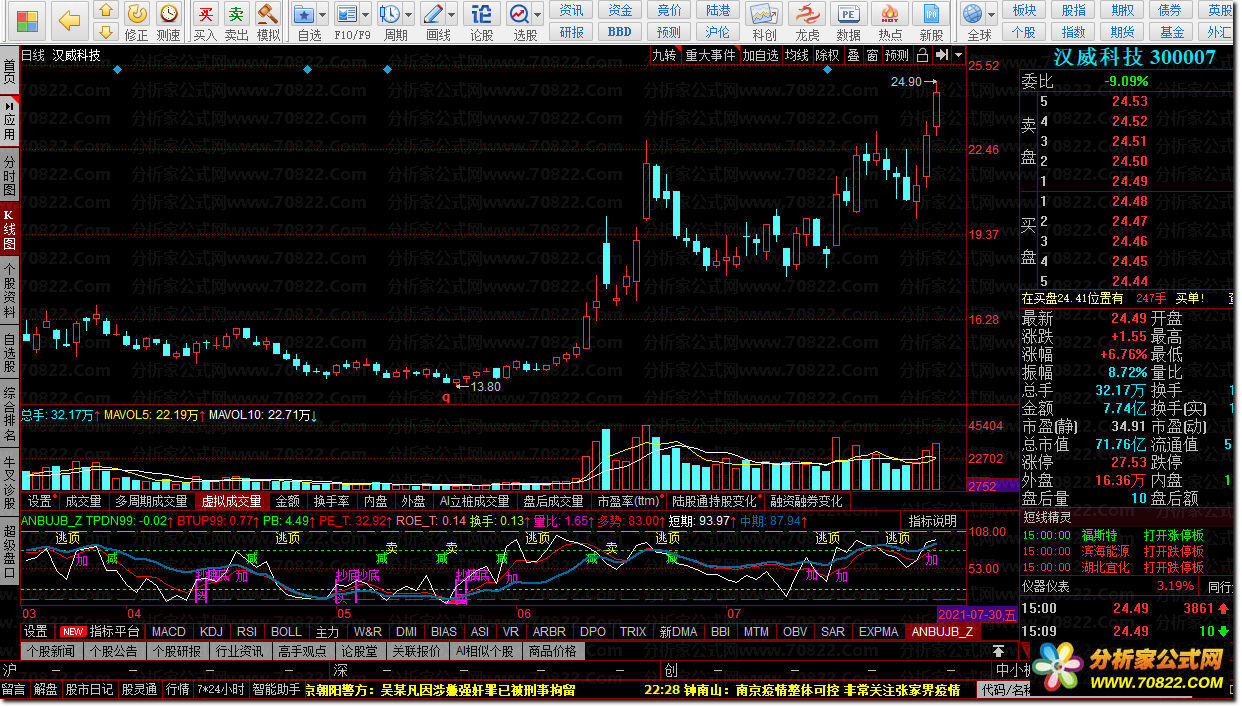Viewport: 1242px width, 707px height.
Task: Open dropdown arrow beside 全球 globe
Action: 991,15
